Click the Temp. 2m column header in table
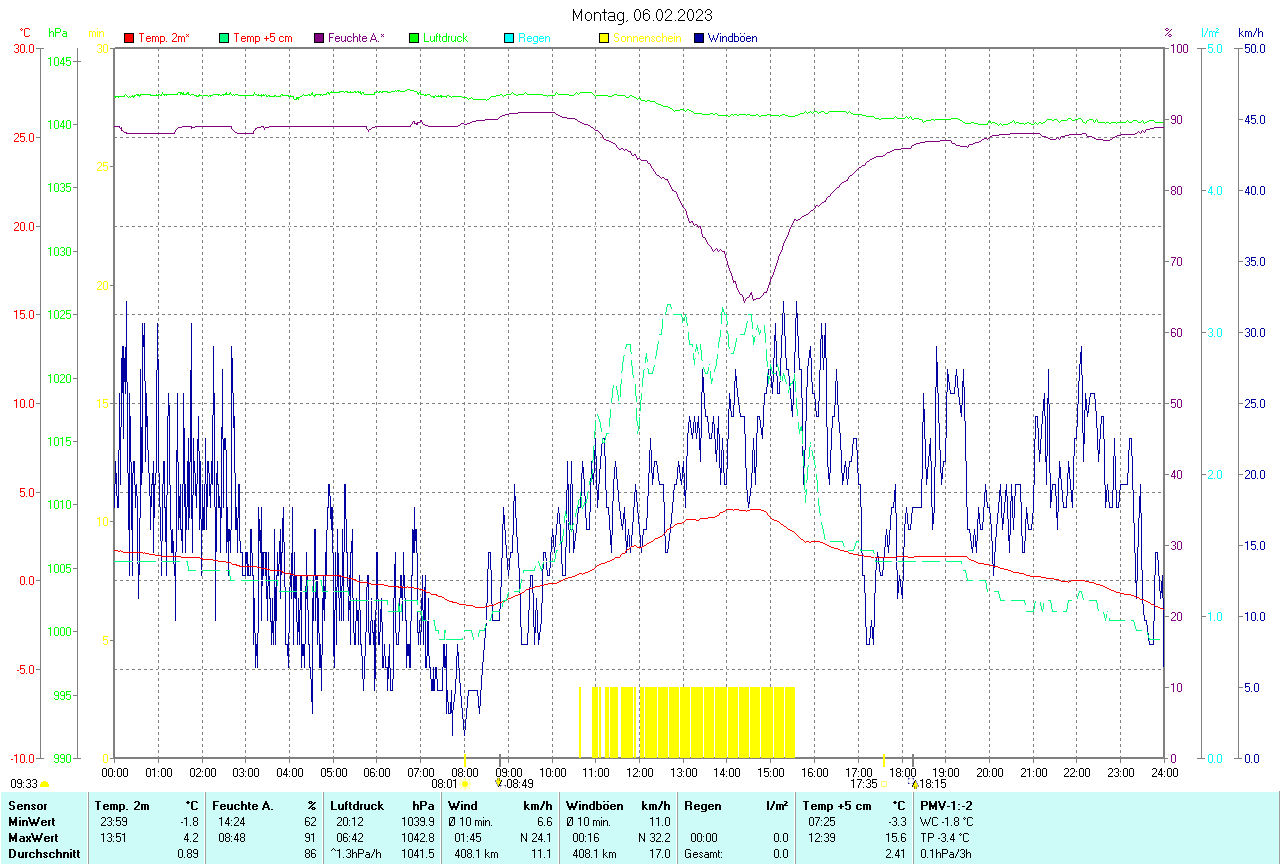Screen dimensions: 1280x864 coord(122,805)
